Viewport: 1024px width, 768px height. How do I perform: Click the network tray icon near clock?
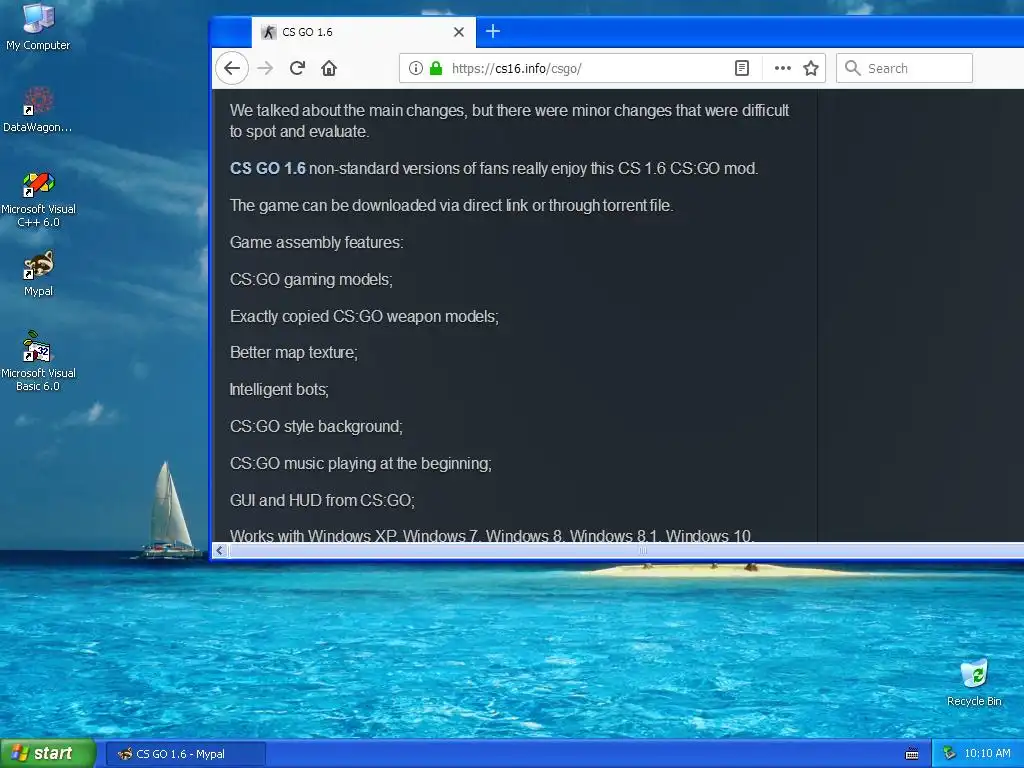tap(949, 754)
